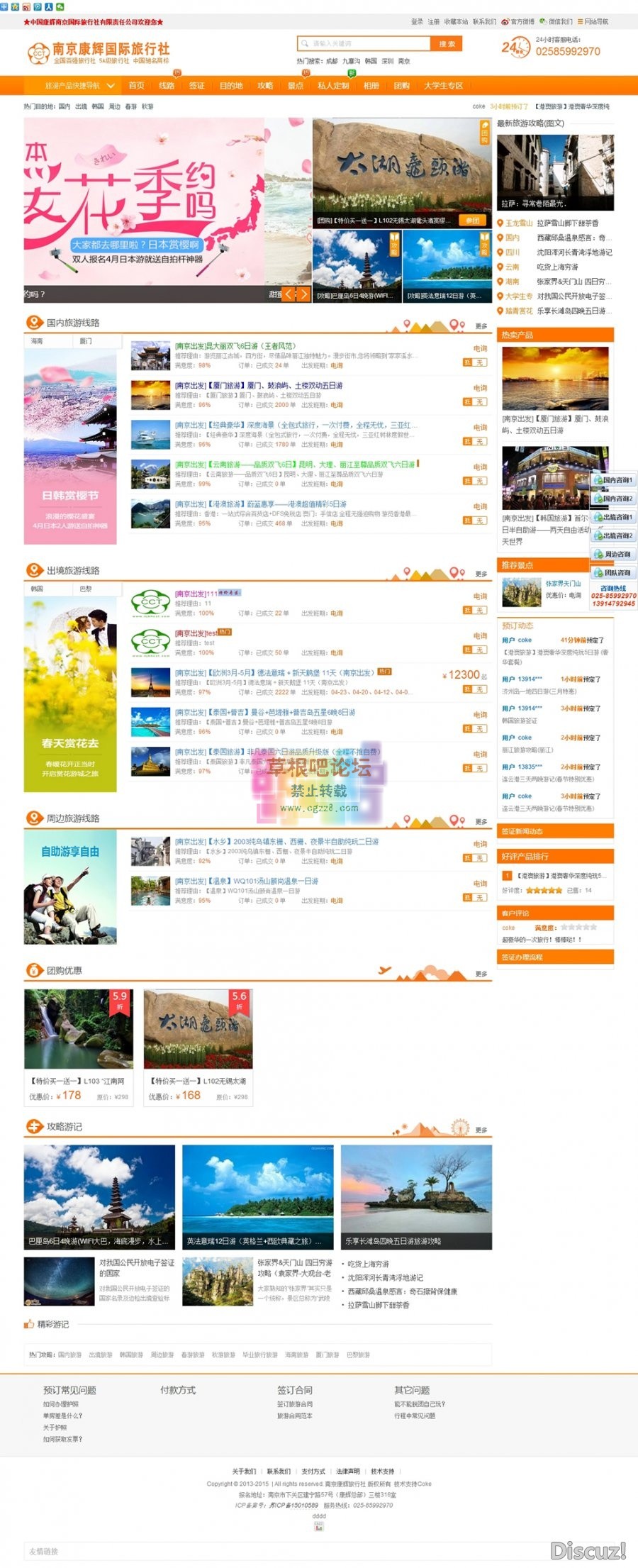
Task: Open the 签证 navigation item
Action: 196,86
